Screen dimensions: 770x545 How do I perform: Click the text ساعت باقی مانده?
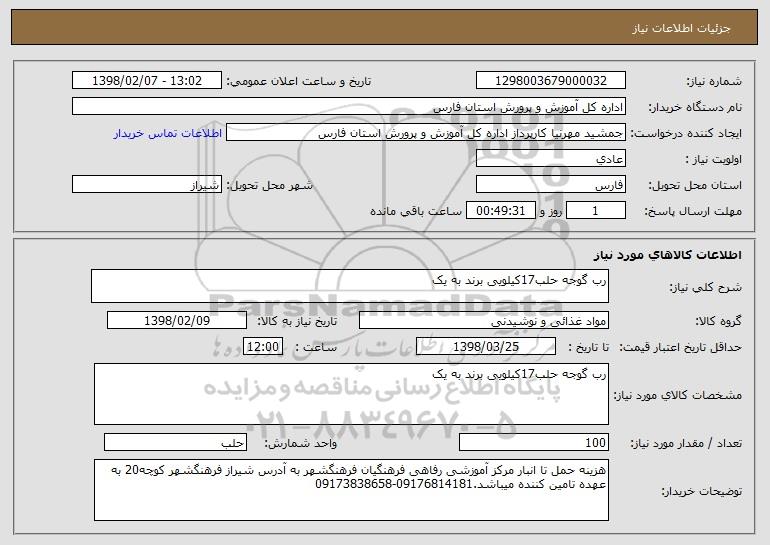point(416,211)
